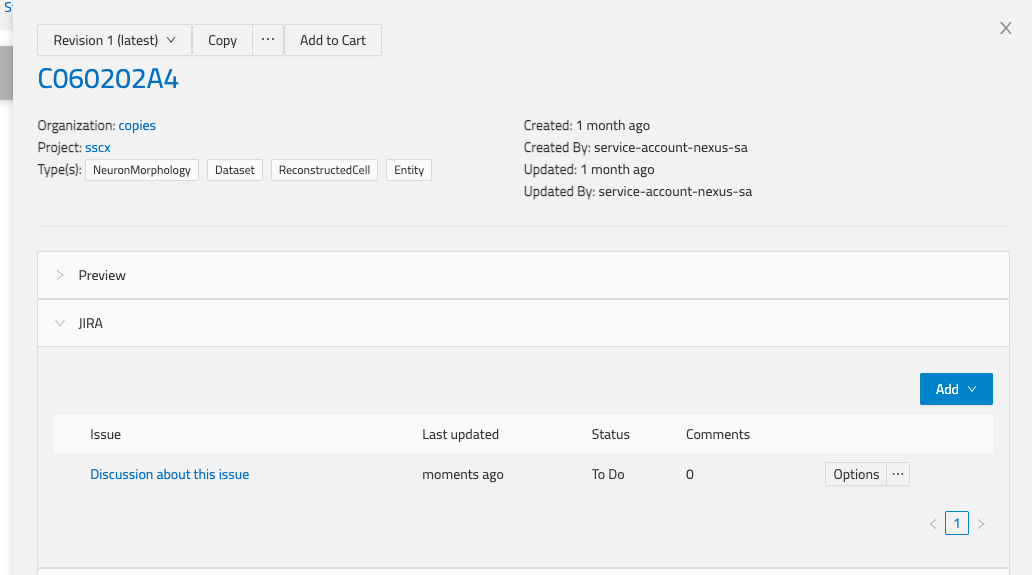The height and width of the screenshot is (575, 1032).
Task: Select page 1 in pagination
Action: (x=957, y=523)
